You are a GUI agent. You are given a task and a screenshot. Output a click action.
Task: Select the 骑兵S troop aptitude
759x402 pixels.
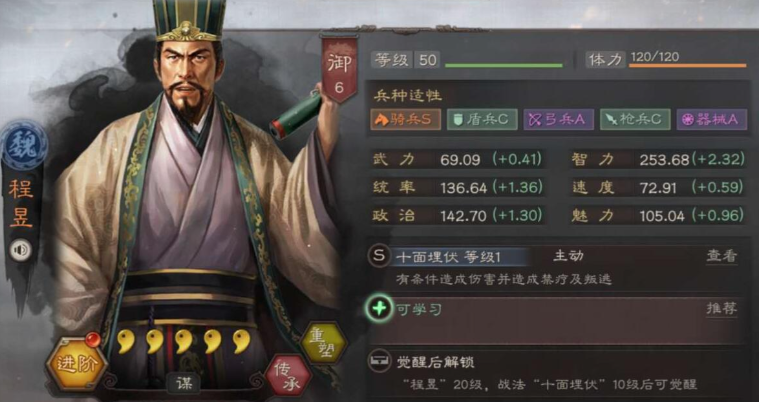(x=406, y=120)
